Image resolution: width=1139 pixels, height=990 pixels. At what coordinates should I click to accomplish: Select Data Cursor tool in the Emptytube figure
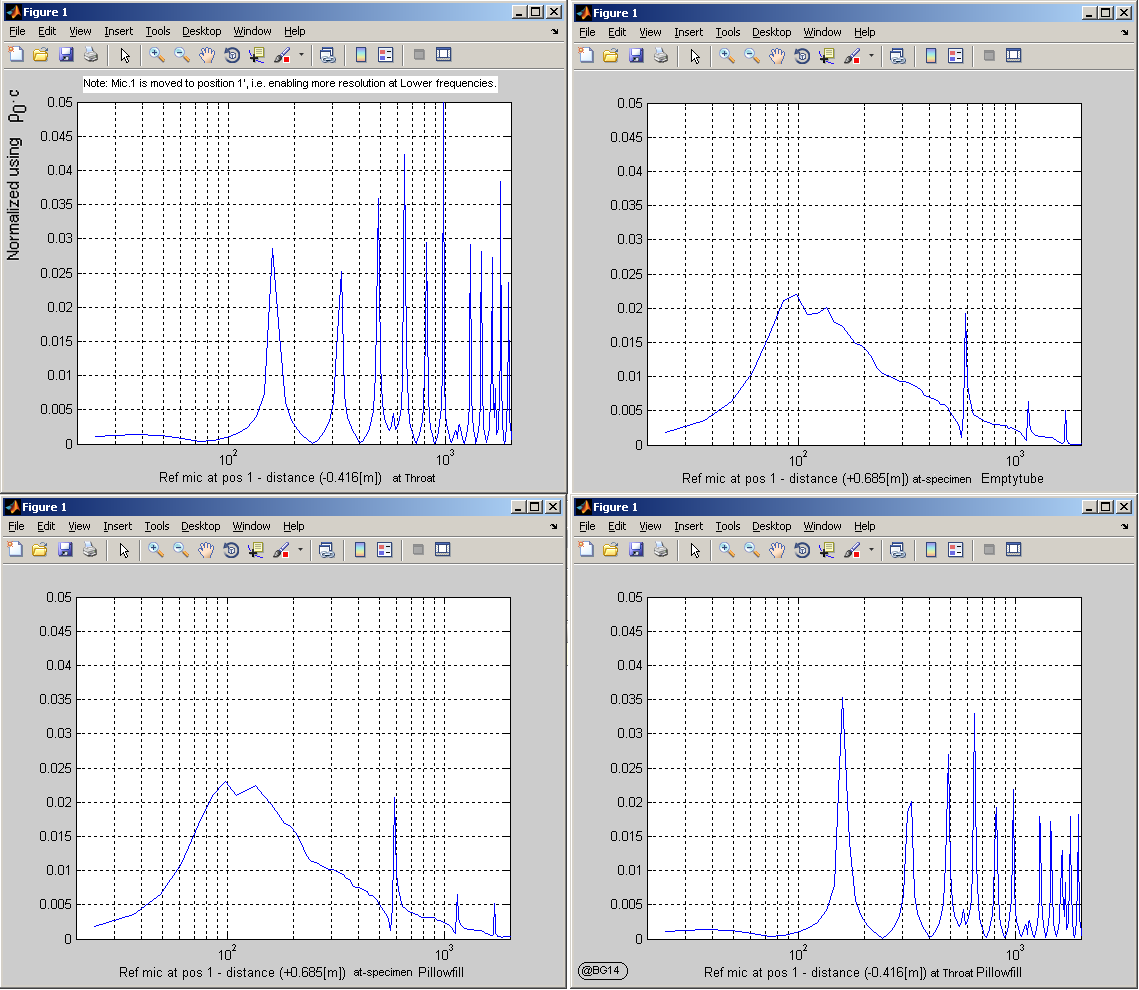[827, 55]
